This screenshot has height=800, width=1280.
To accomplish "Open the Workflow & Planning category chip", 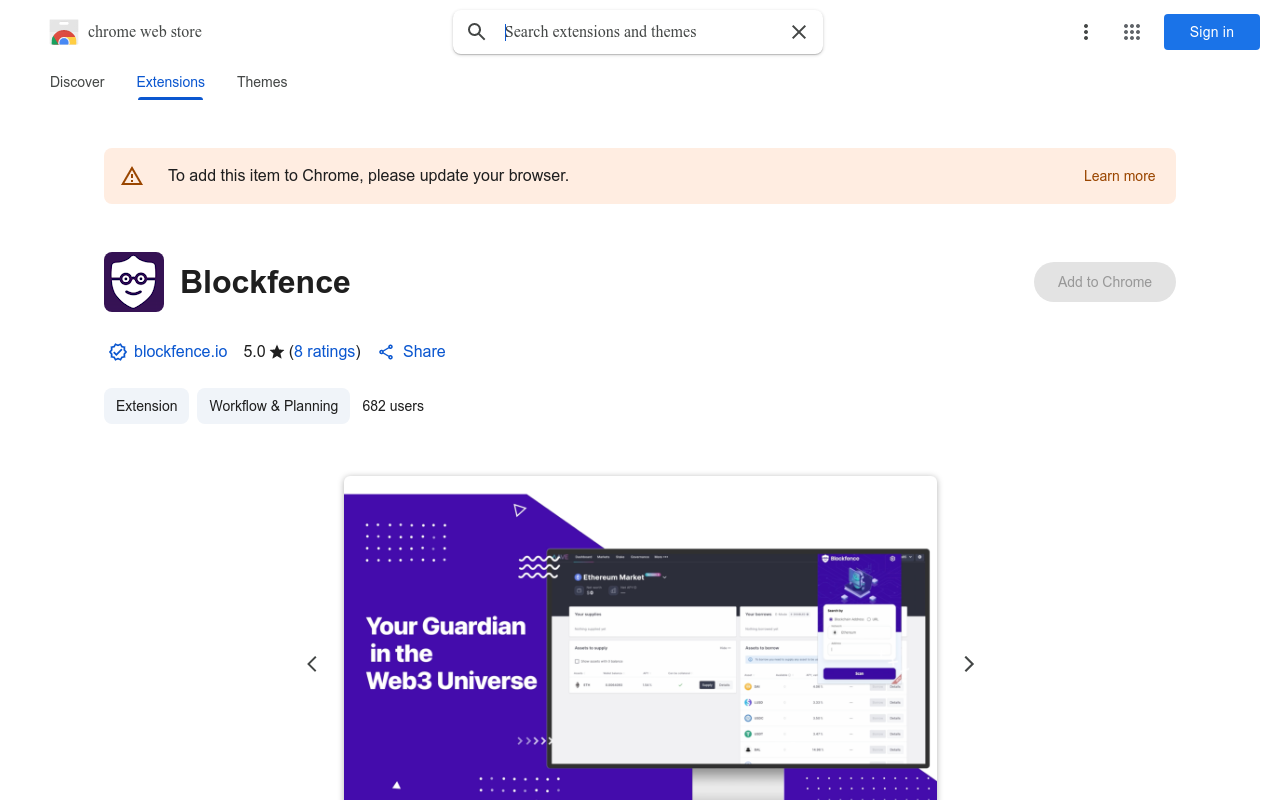I will (x=274, y=406).
